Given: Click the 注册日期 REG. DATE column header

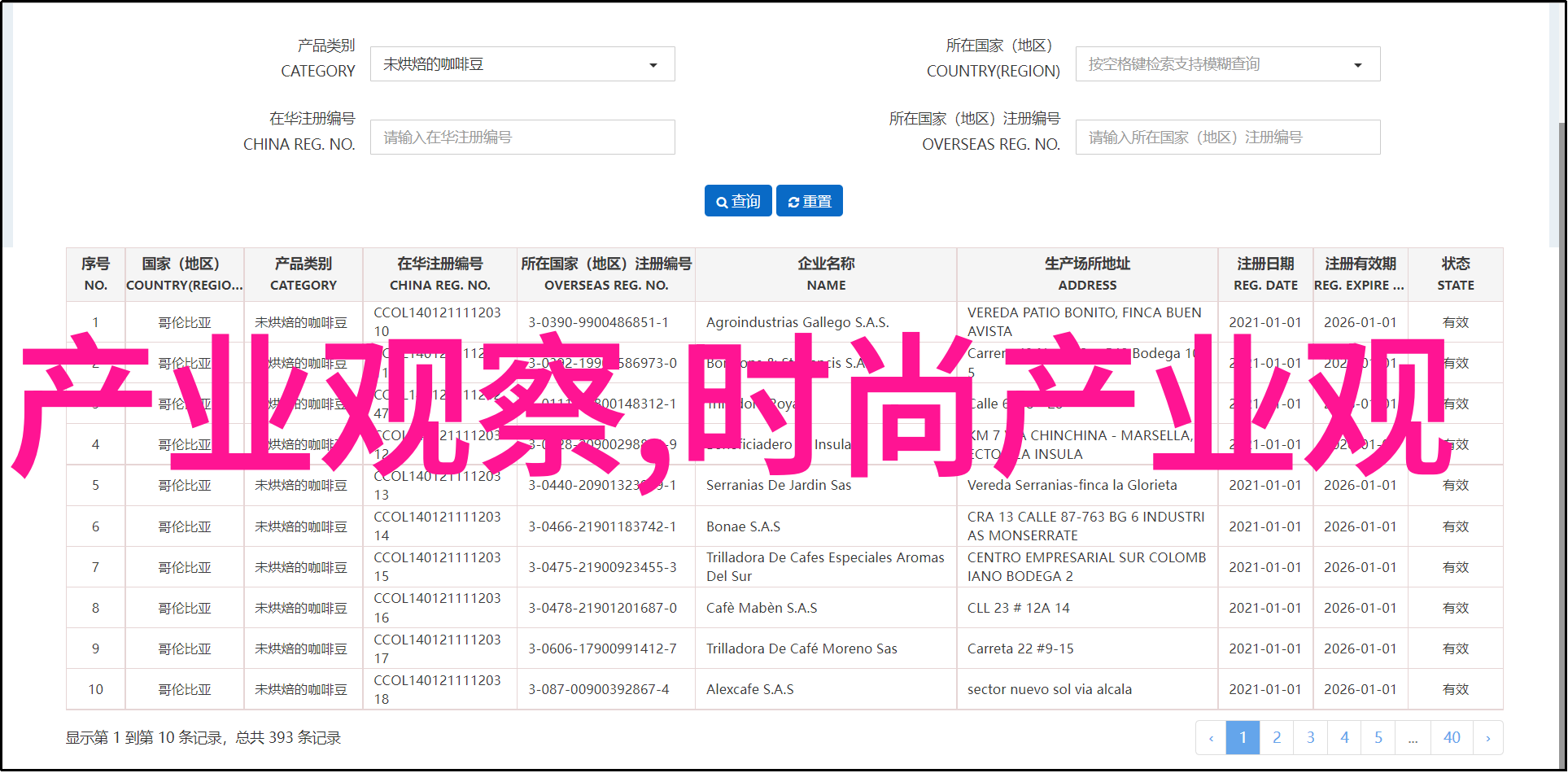Looking at the screenshot, I should coord(1265,274).
